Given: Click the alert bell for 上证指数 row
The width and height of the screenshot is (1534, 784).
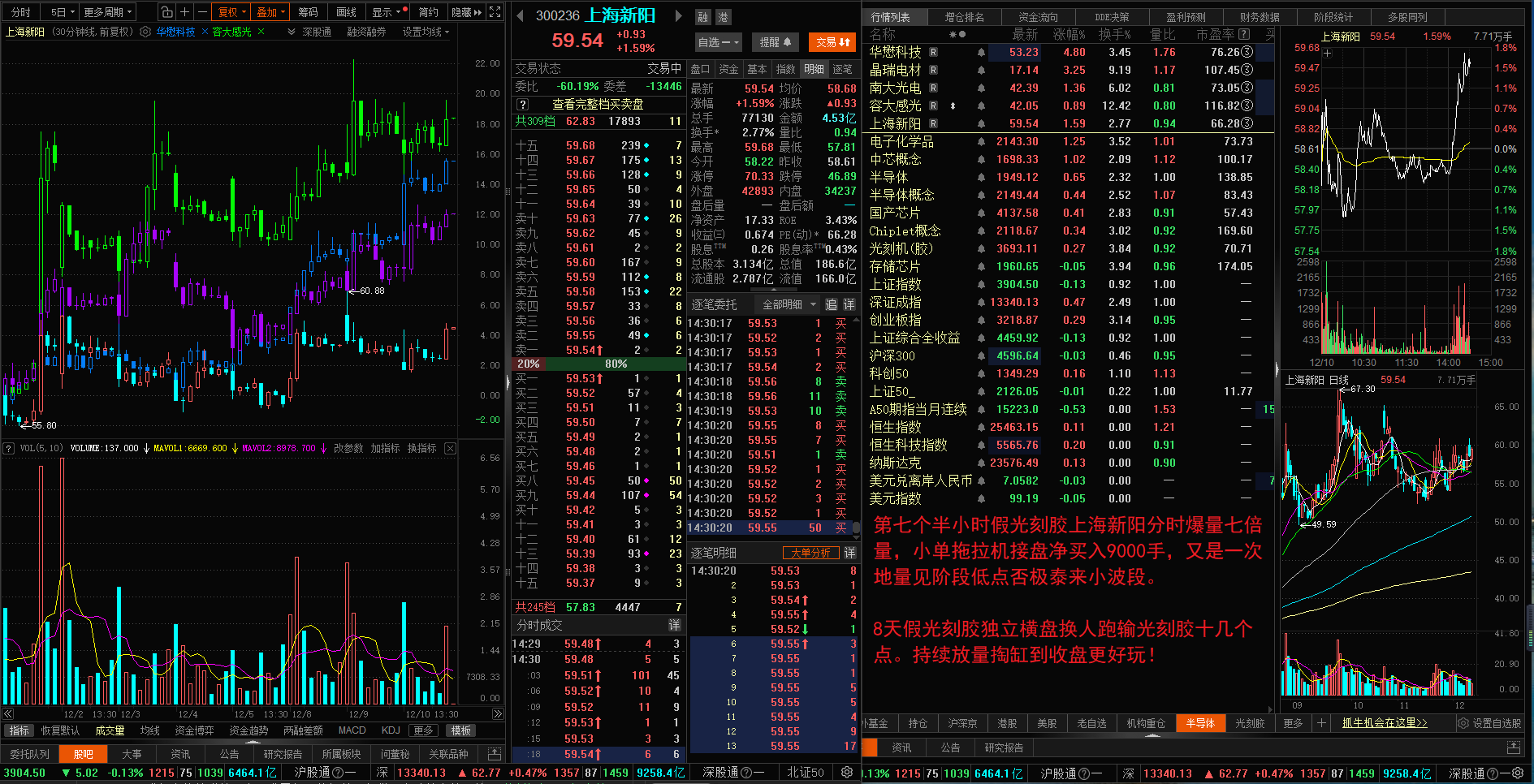Looking at the screenshot, I should click(981, 285).
